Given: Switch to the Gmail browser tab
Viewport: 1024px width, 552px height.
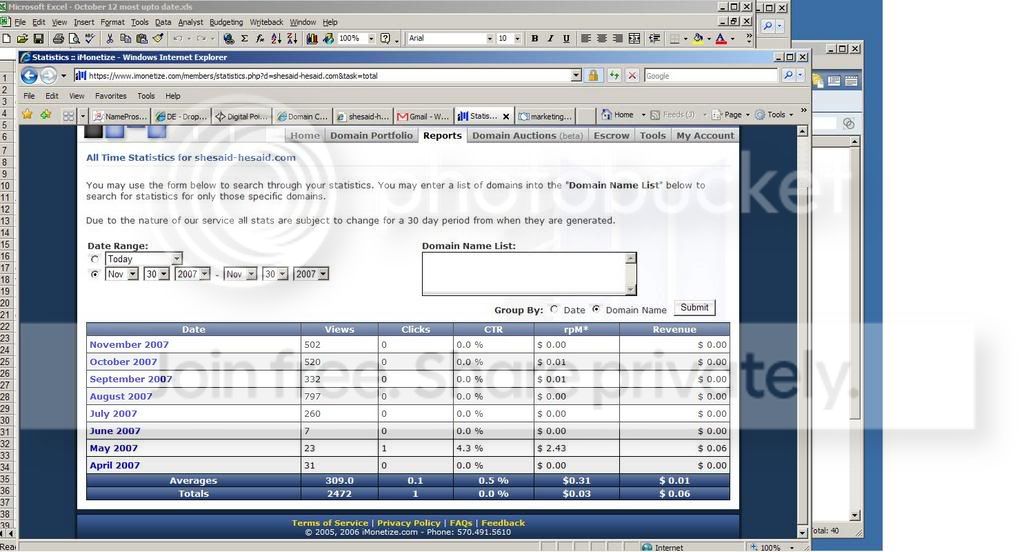Looking at the screenshot, I should (424, 116).
